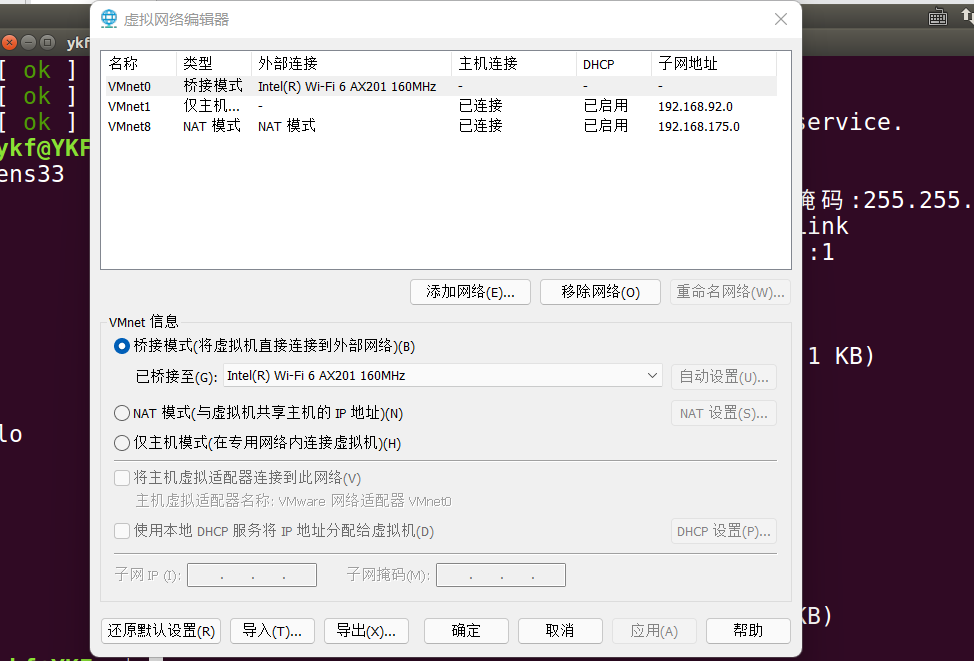This screenshot has height=661, width=974.
Task: Toggle 将主机虚拟适配器连接到此网络 checkbox
Action: point(122,478)
